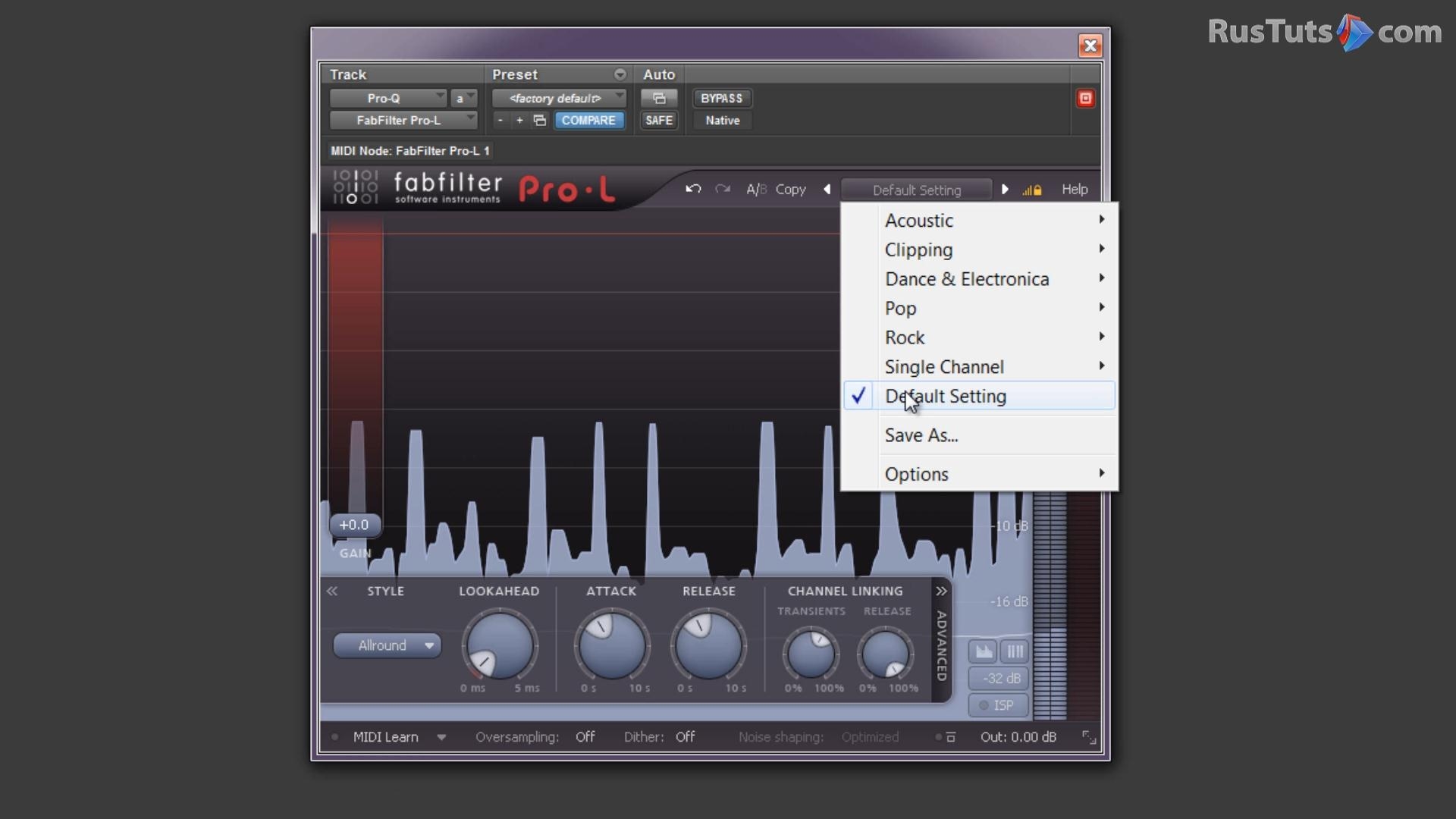Image resolution: width=1456 pixels, height=819 pixels.
Task: Collapse panel with left double chevron
Action: tap(332, 591)
